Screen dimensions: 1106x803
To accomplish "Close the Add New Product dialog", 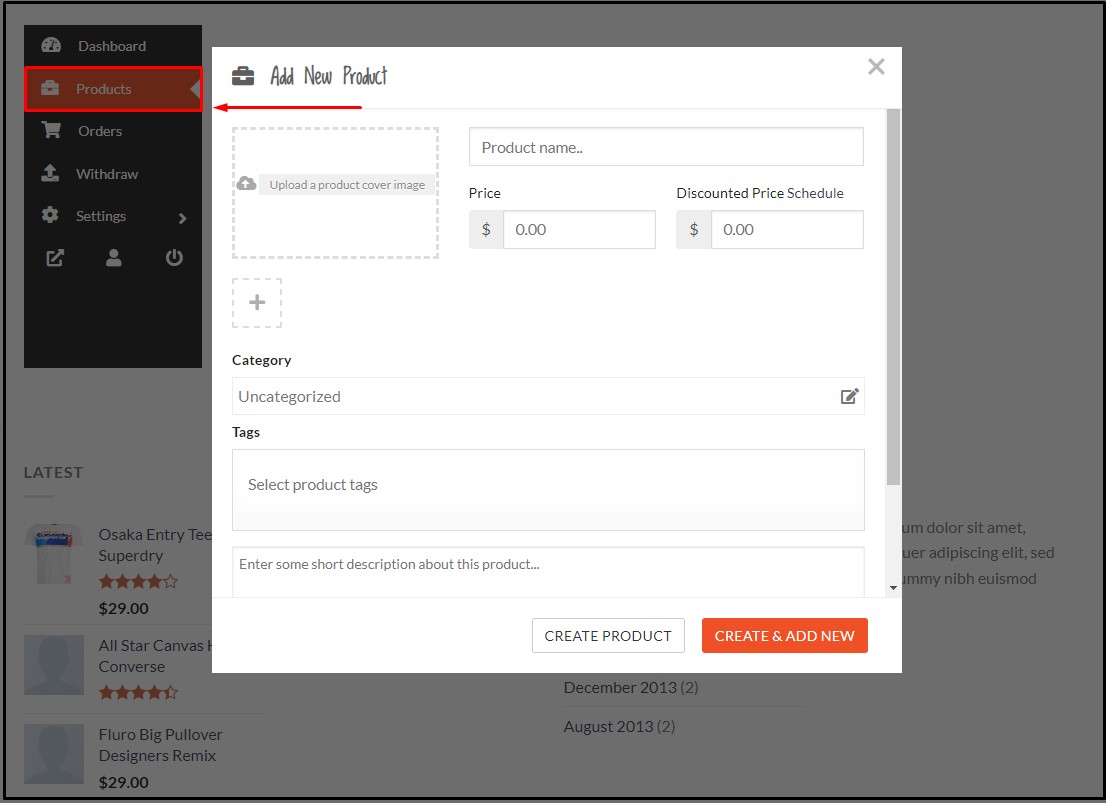I will 876,66.
